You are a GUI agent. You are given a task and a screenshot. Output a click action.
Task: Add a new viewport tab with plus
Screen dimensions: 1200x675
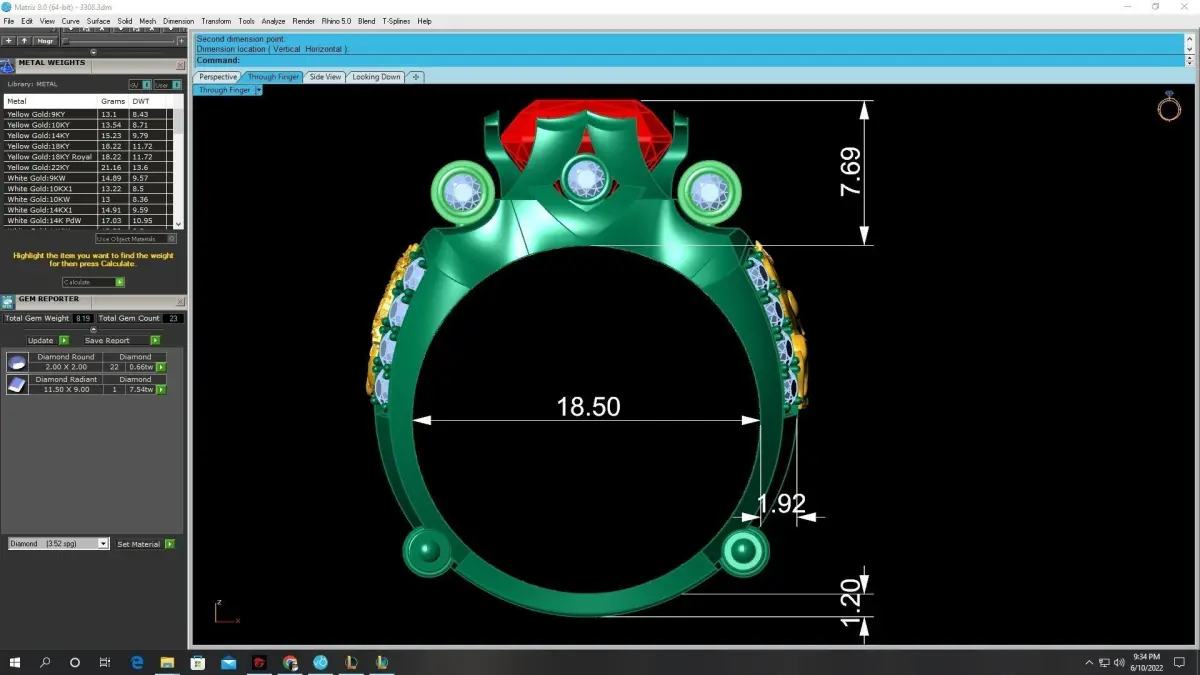tap(416, 77)
